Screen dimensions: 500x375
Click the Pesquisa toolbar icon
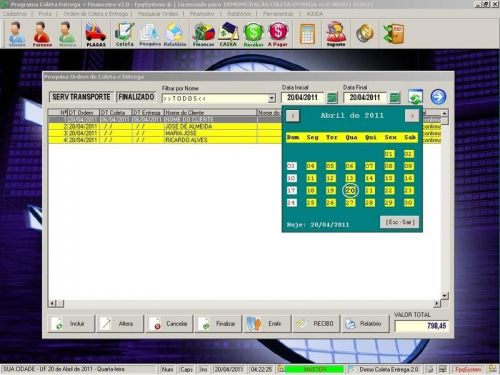click(150, 34)
